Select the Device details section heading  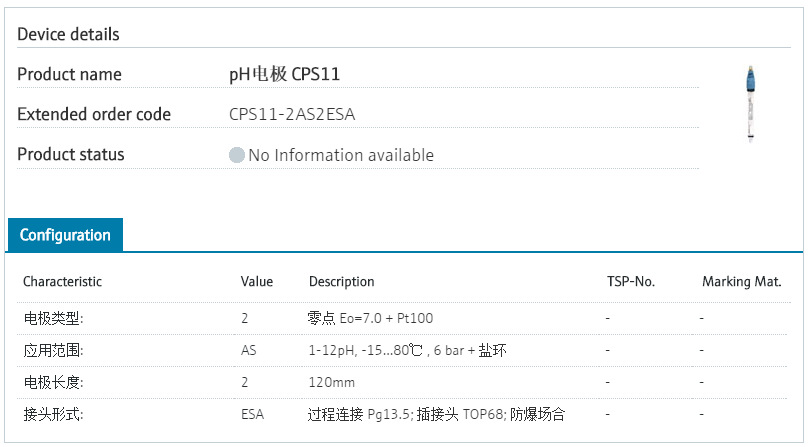tap(68, 34)
